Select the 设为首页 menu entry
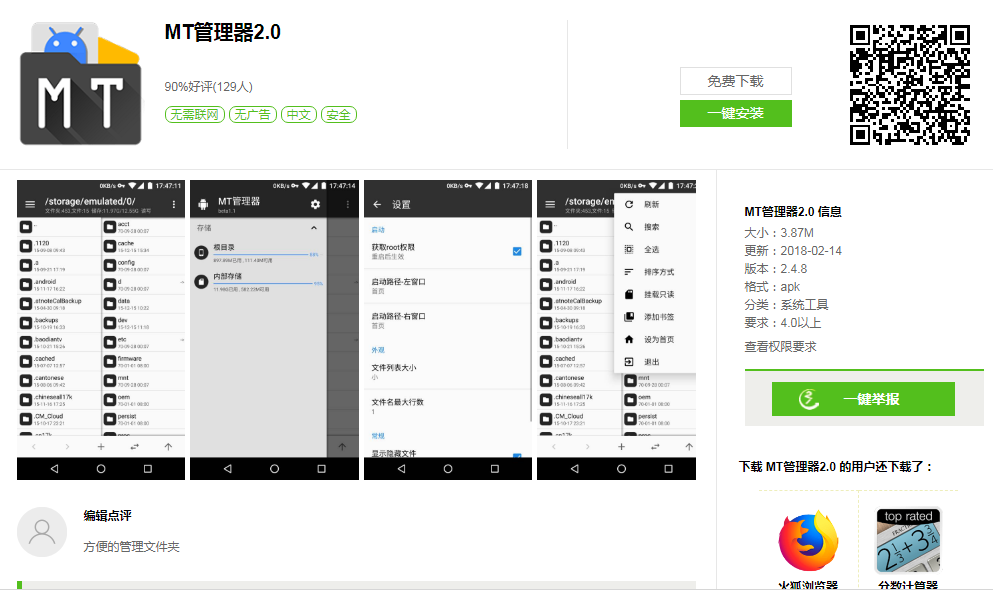Screen dimensions: 993x590 click(655, 339)
